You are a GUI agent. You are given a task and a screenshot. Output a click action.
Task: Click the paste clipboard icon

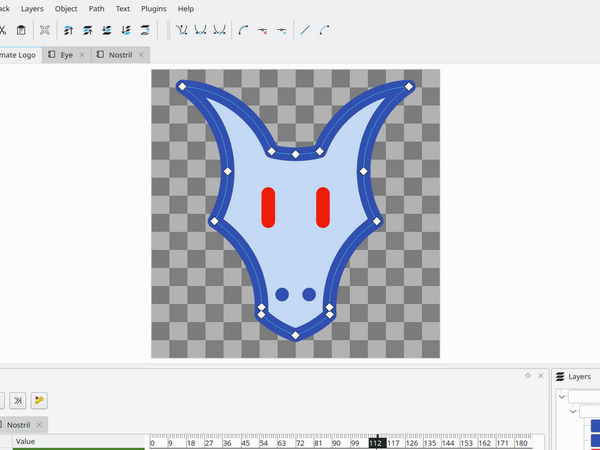tap(21, 30)
